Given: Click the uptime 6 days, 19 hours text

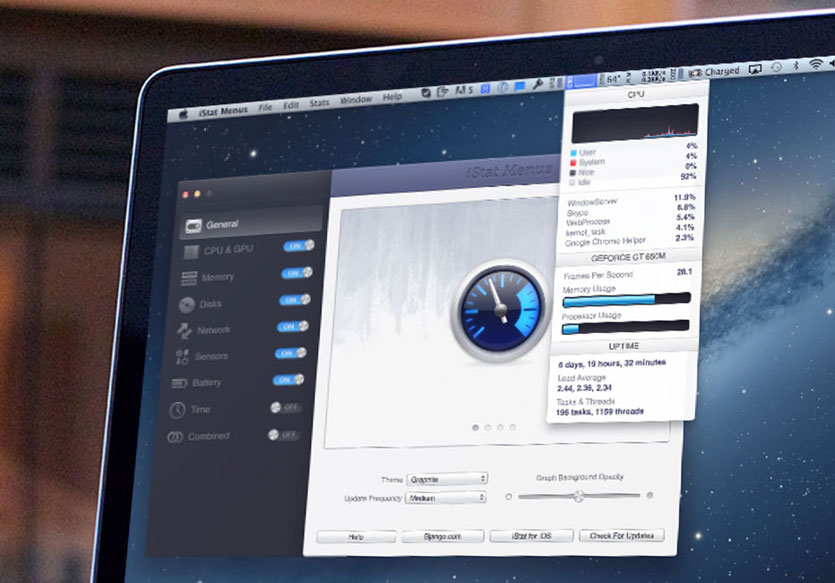Looking at the screenshot, I should click(x=611, y=364).
